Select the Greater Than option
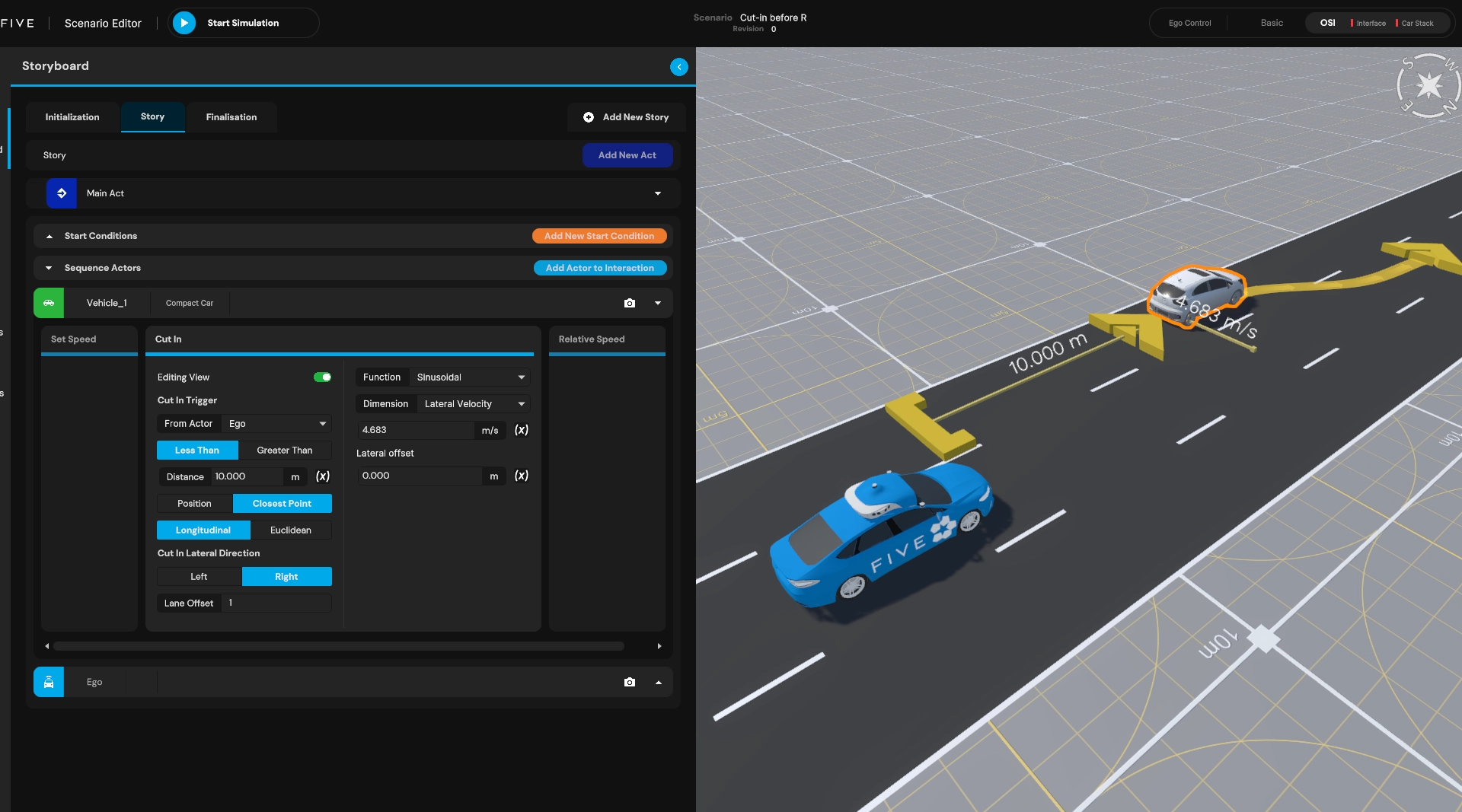The width and height of the screenshot is (1462, 812). (284, 451)
